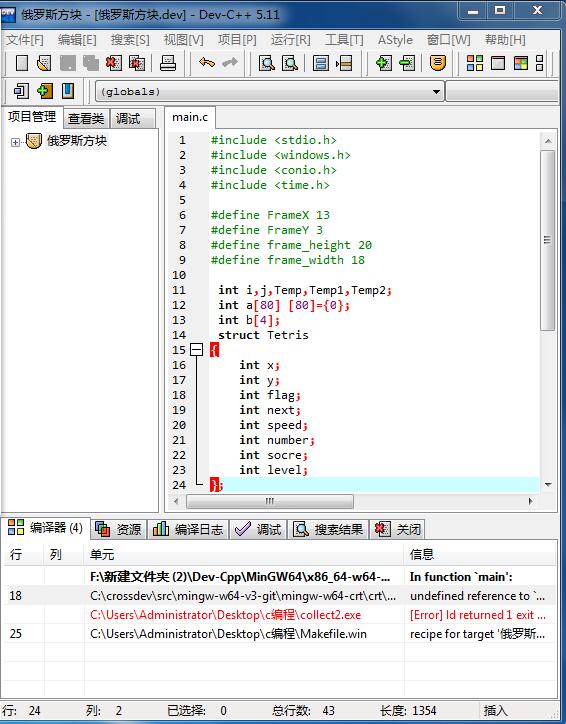Click the Go to function icon
The width and height of the screenshot is (566, 724).
coord(321,63)
